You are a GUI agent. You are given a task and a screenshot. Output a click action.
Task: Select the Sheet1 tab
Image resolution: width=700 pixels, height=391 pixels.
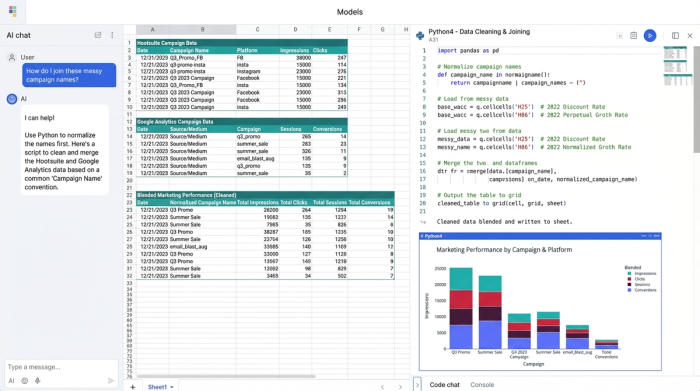point(157,387)
